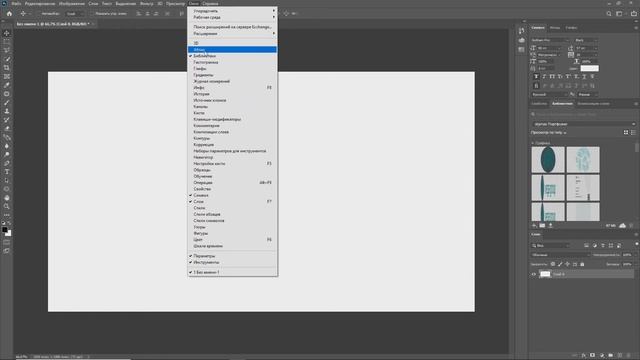Click the library search field
This screenshot has height=360, width=640.
pos(583,114)
